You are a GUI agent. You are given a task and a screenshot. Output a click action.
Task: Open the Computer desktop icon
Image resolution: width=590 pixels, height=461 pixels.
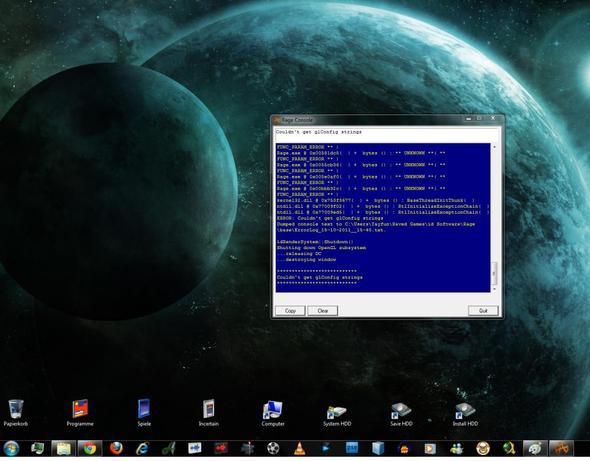[x=273, y=412]
